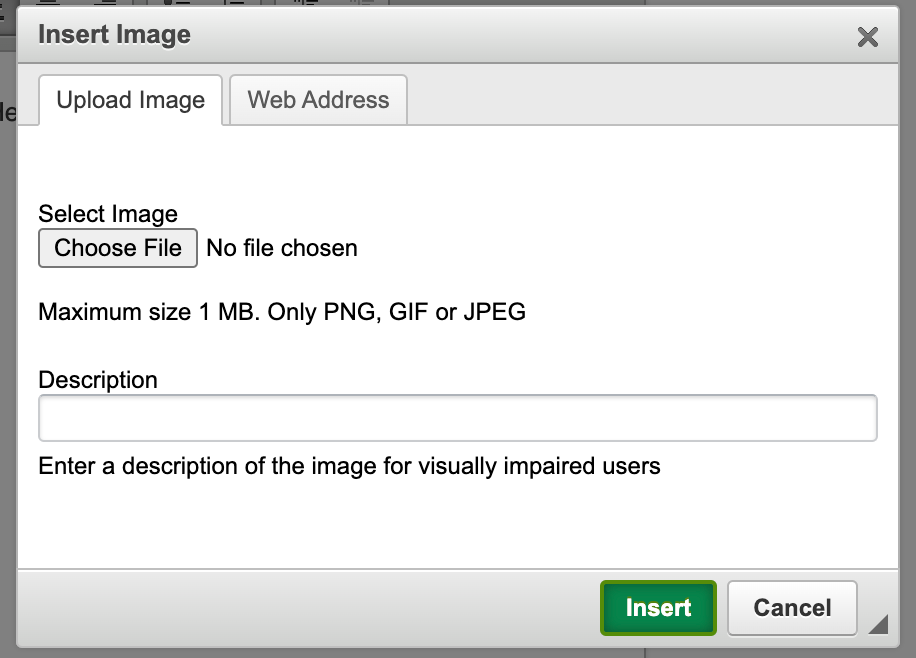Screen dimensions: 916x658
Task: Click the 'No file chosen' label
Action: tap(281, 248)
